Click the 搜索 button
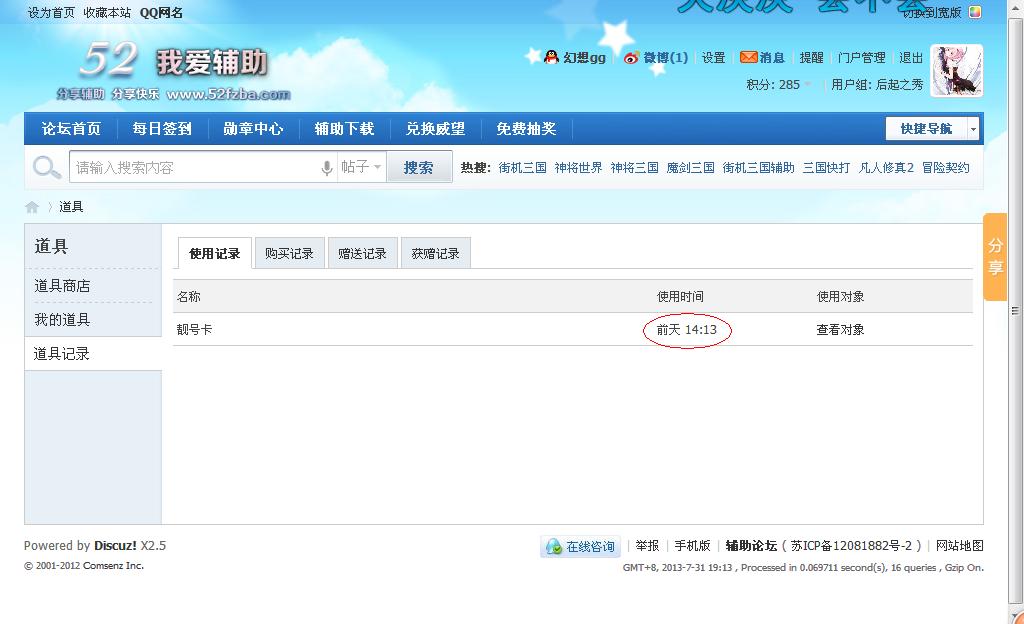1024x624 pixels. coord(419,167)
